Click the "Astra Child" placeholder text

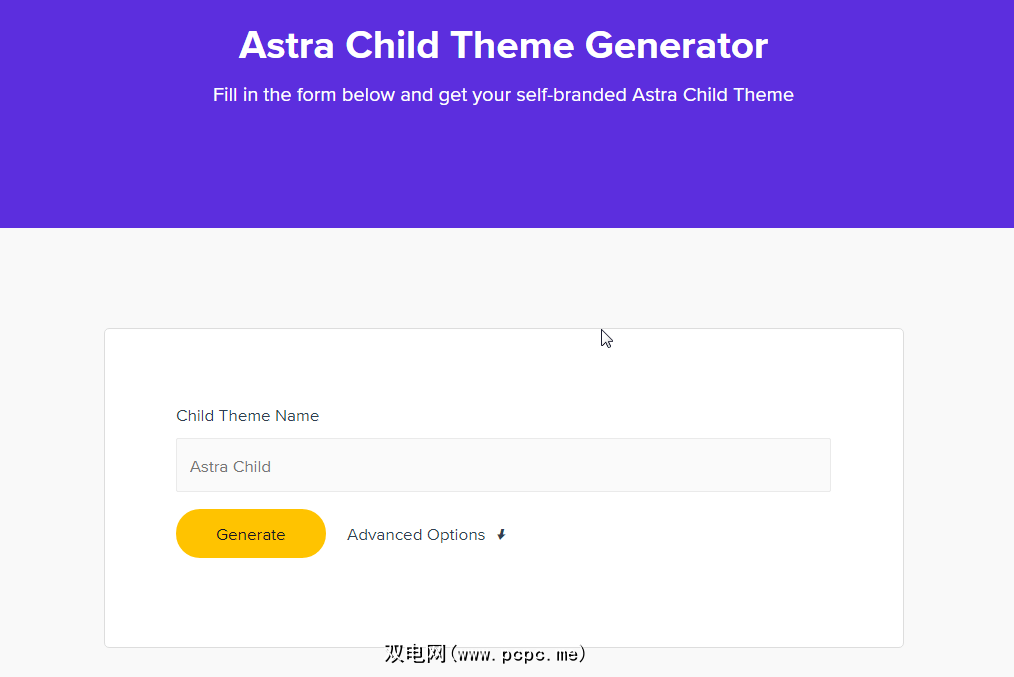click(x=231, y=467)
